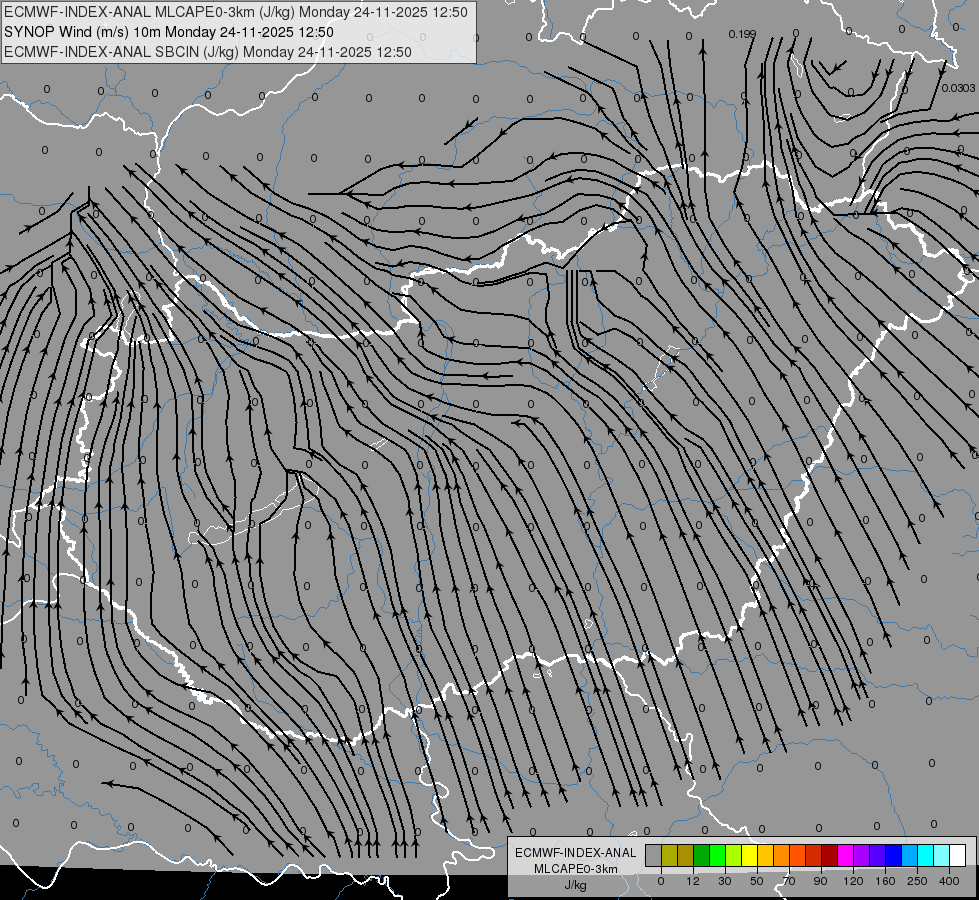Click the legend tick label 90

pos(820,881)
